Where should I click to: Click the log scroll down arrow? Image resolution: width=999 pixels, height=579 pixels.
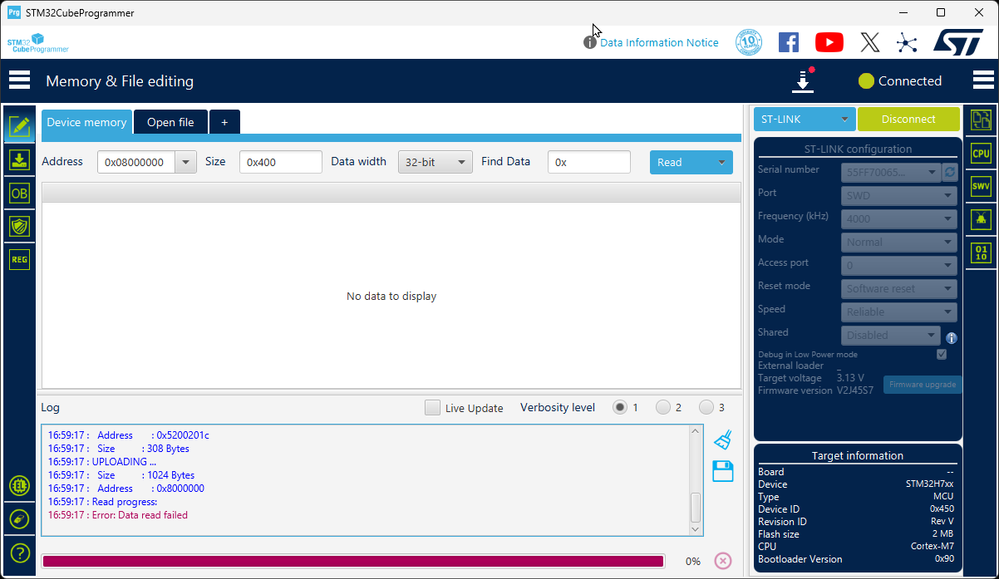pyautogui.click(x=695, y=529)
